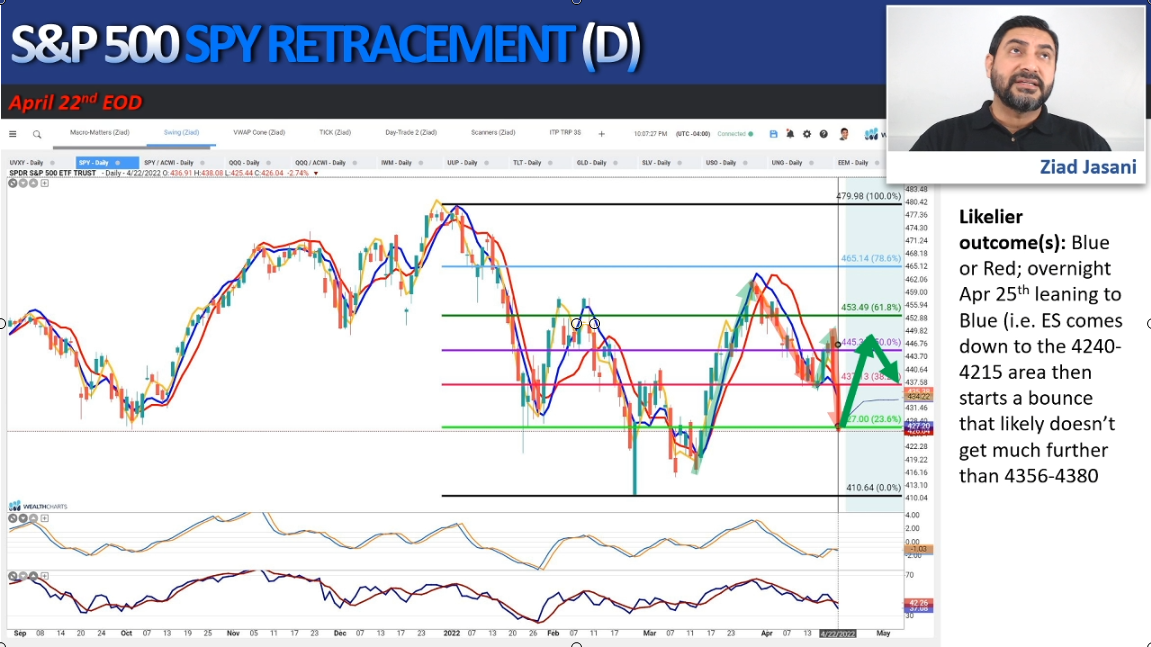Open the Scanners (Ziad) workspace tab
Screen dimensions: 1151x647
pyautogui.click(x=493, y=133)
